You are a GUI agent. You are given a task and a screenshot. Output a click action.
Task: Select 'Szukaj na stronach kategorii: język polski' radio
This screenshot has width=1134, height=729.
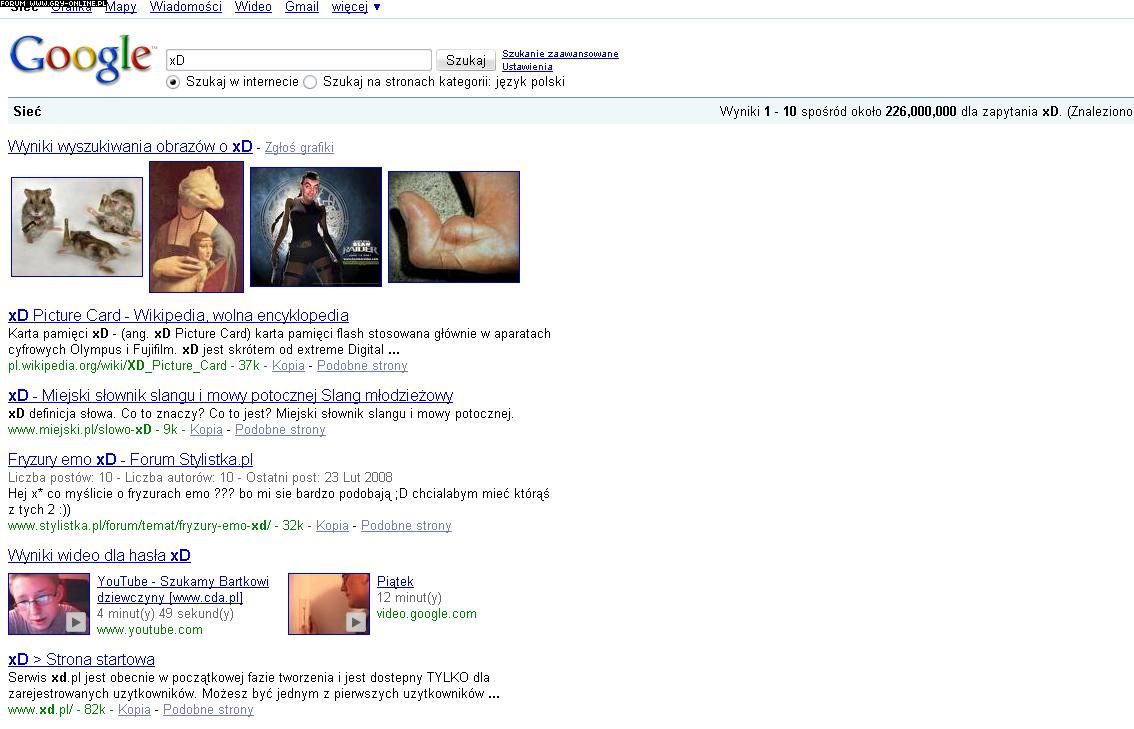coord(310,82)
